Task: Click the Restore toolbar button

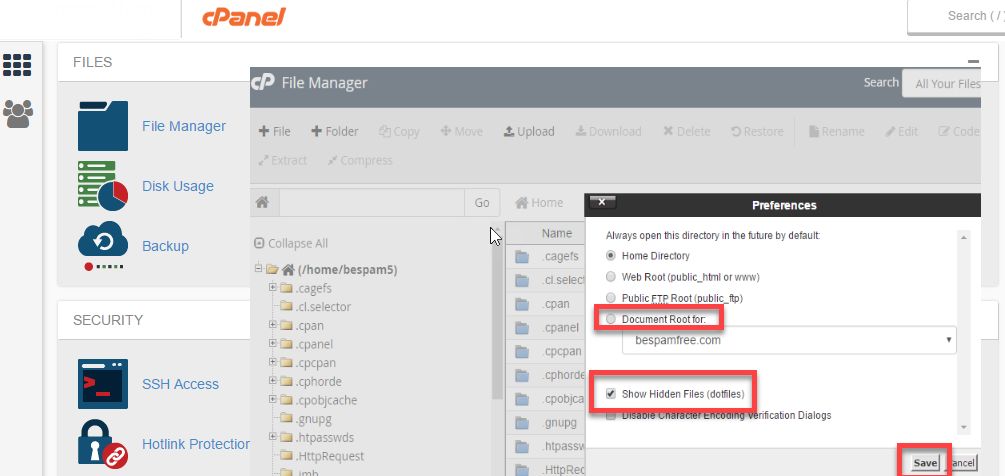Action: click(x=757, y=131)
